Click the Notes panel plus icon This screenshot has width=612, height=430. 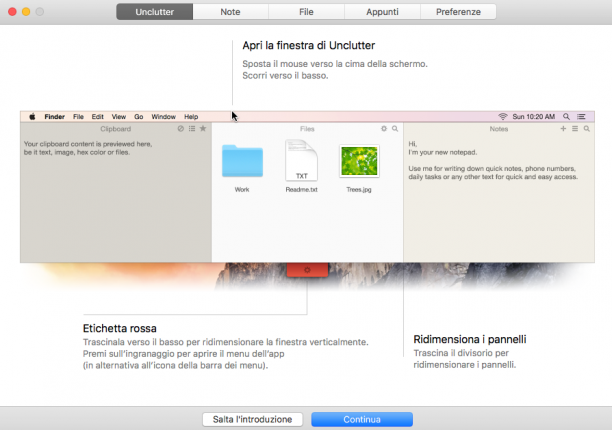pyautogui.click(x=563, y=128)
